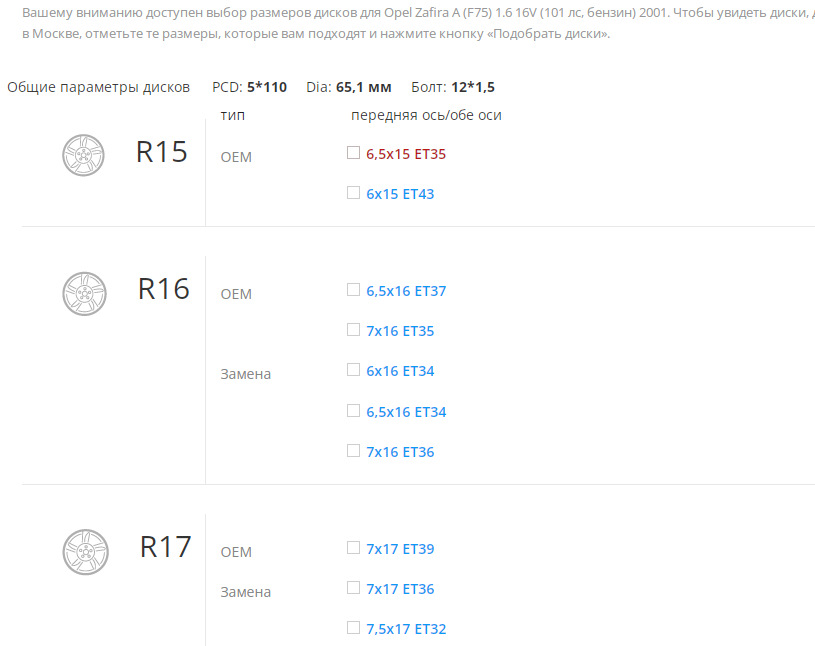Tick the 7x16 ET36 checkbox

pyautogui.click(x=353, y=451)
